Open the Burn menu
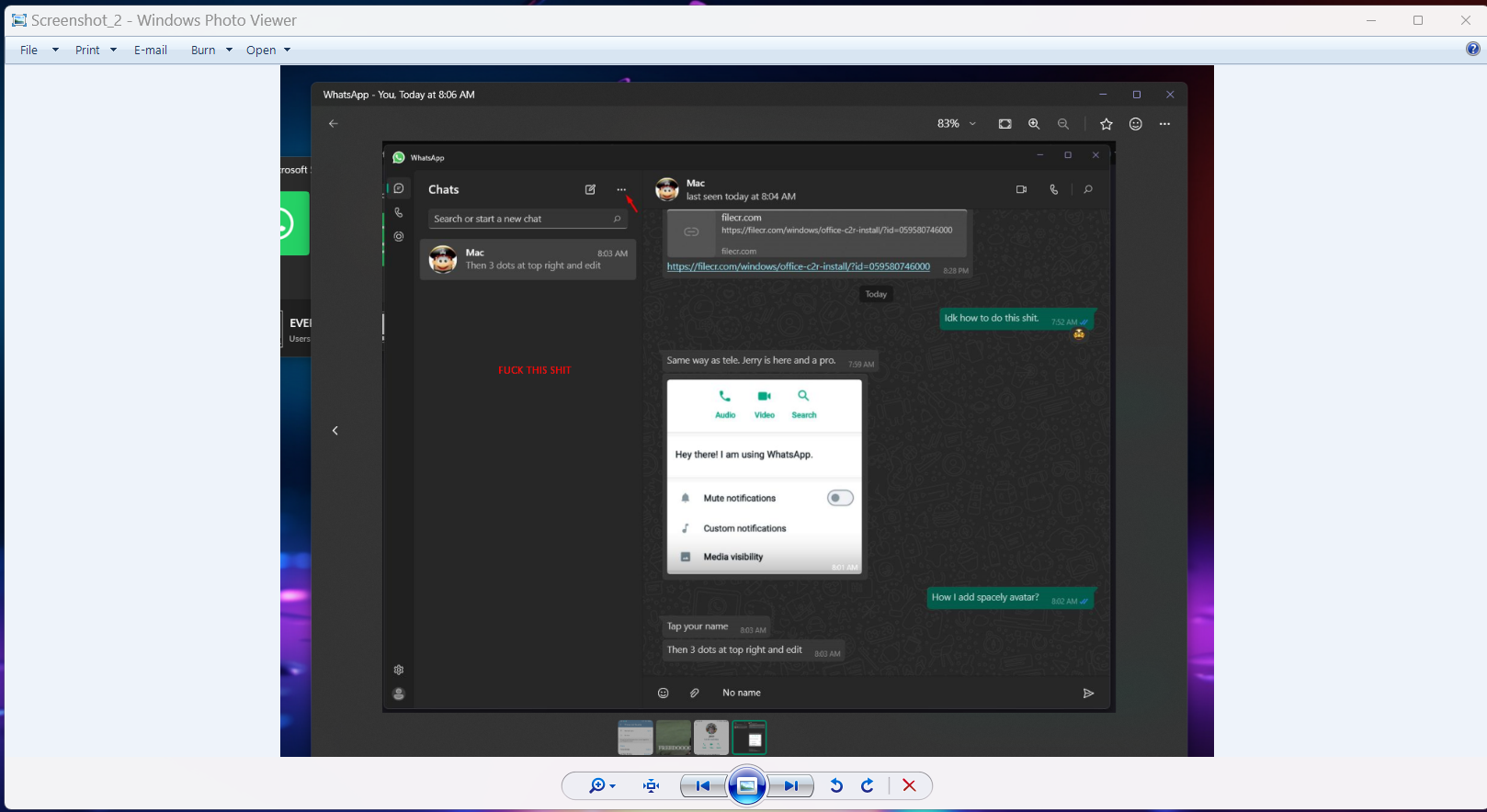The image size is (1487, 812). (203, 50)
